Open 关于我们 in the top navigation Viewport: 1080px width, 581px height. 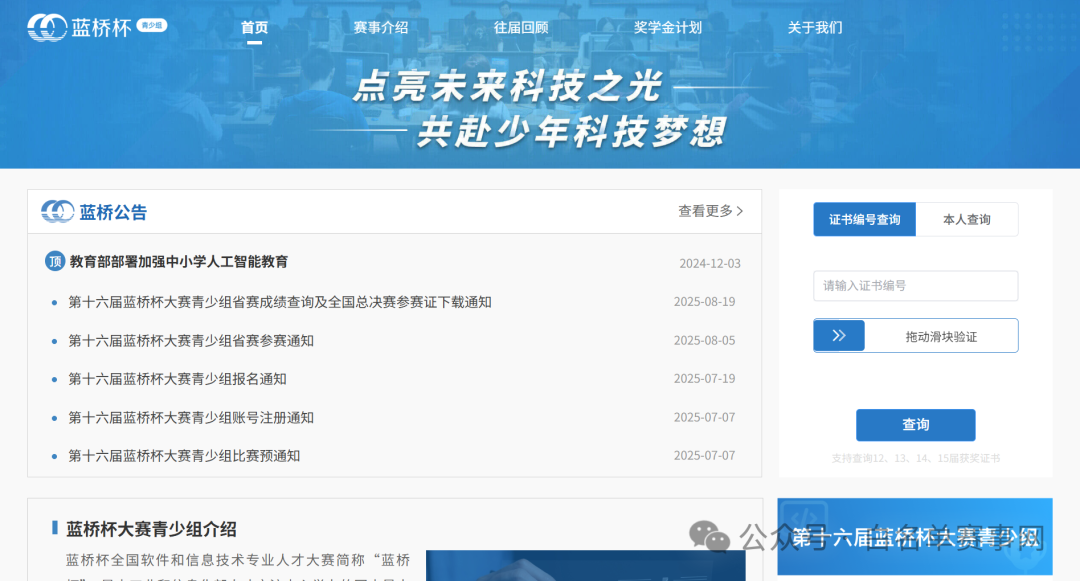pyautogui.click(x=815, y=28)
